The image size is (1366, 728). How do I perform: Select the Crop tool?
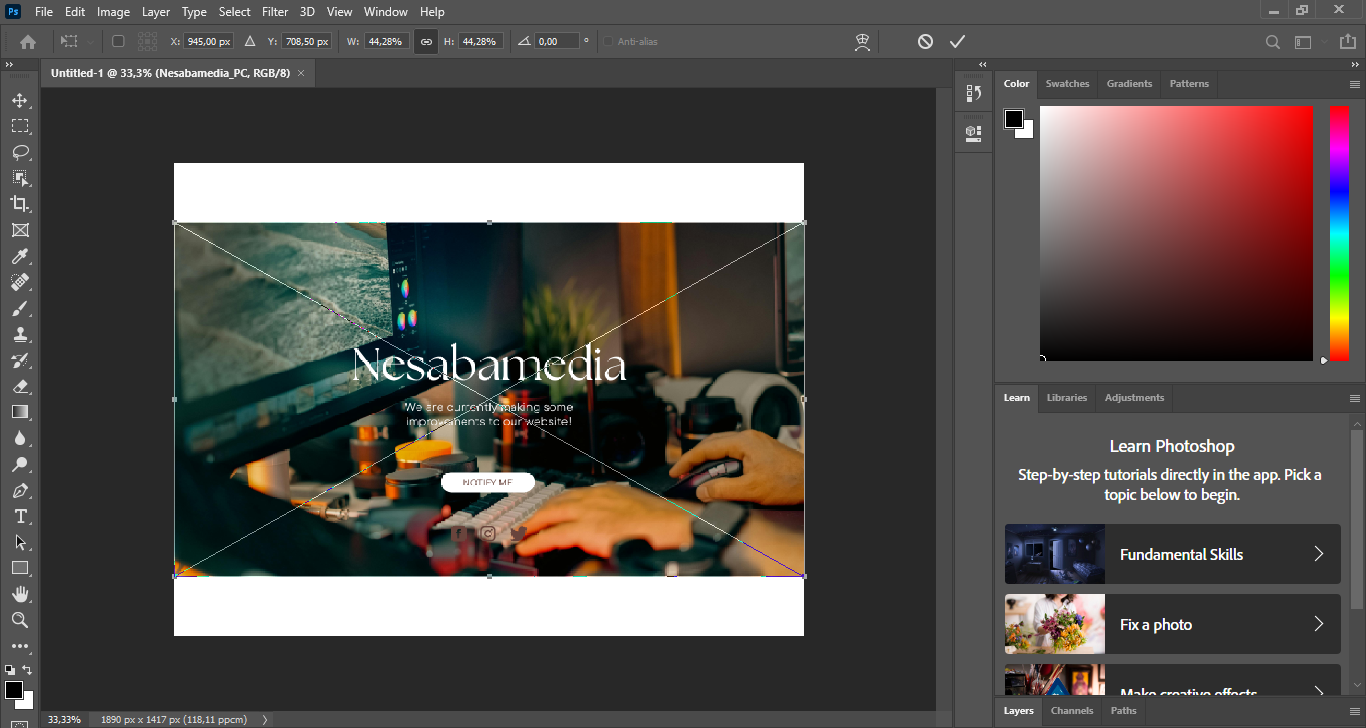20,204
